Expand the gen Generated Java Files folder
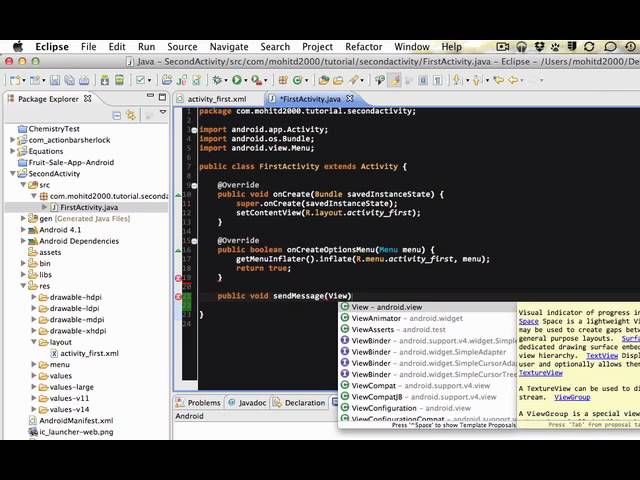The image size is (640, 480). pyautogui.click(x=23, y=218)
